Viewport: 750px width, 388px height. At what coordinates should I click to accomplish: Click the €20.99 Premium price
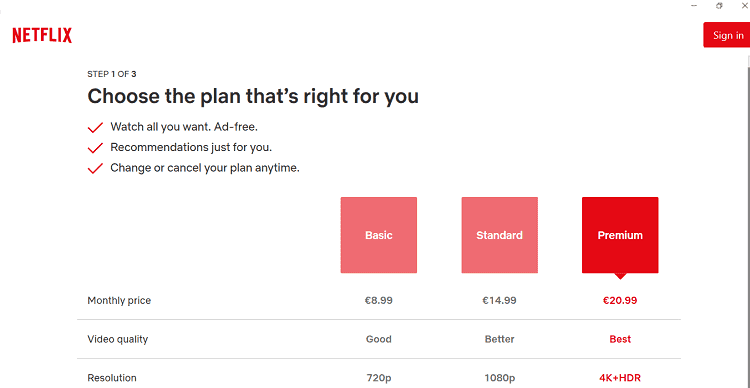coord(620,300)
